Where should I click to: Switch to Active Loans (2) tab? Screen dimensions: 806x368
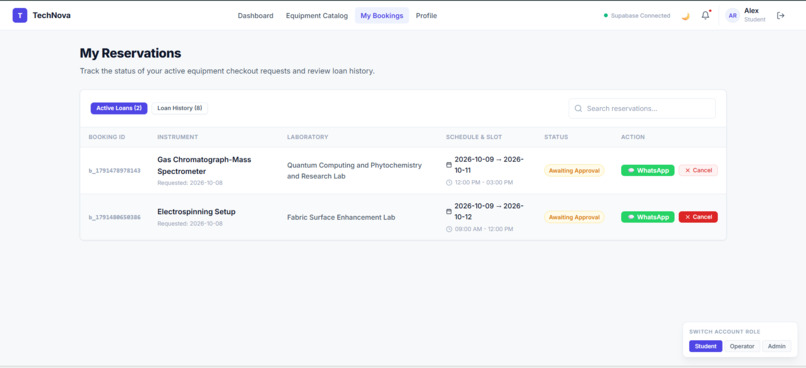(119, 108)
